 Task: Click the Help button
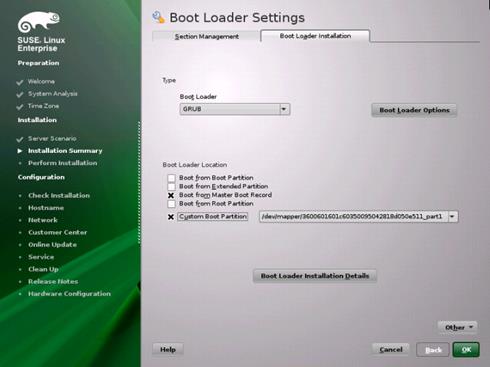point(168,349)
